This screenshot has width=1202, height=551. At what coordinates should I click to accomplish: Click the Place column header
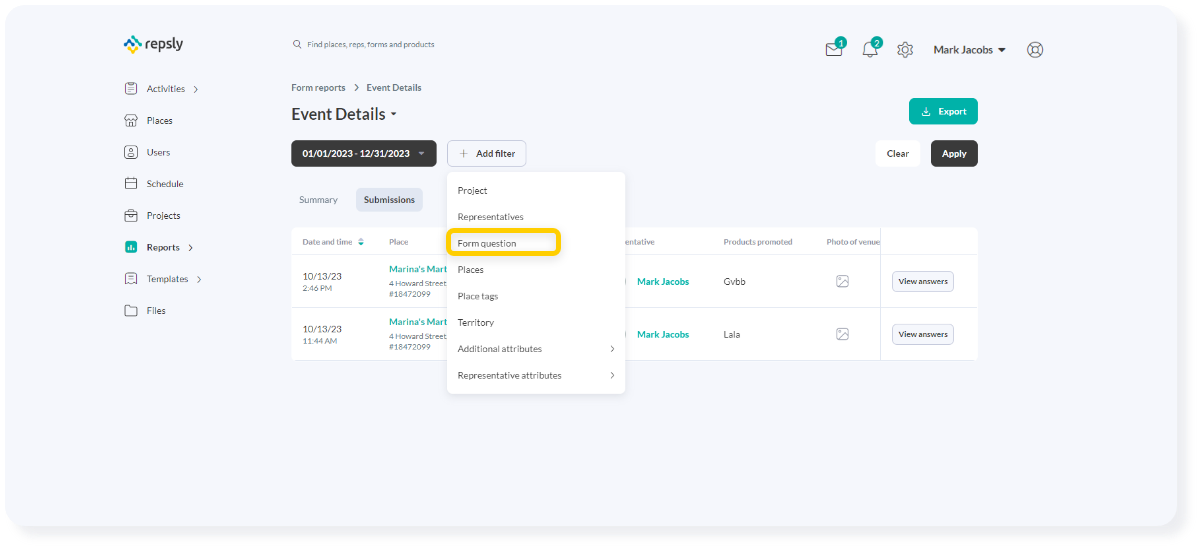coord(398,242)
